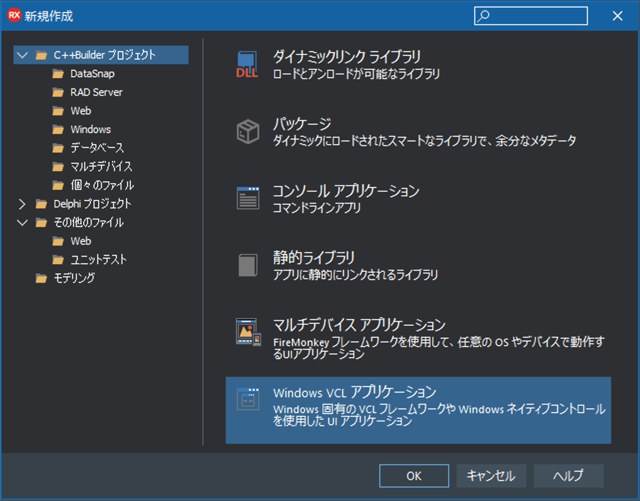640x501 pixels.
Task: Select the 個々のファイル category
Action: click(102, 185)
